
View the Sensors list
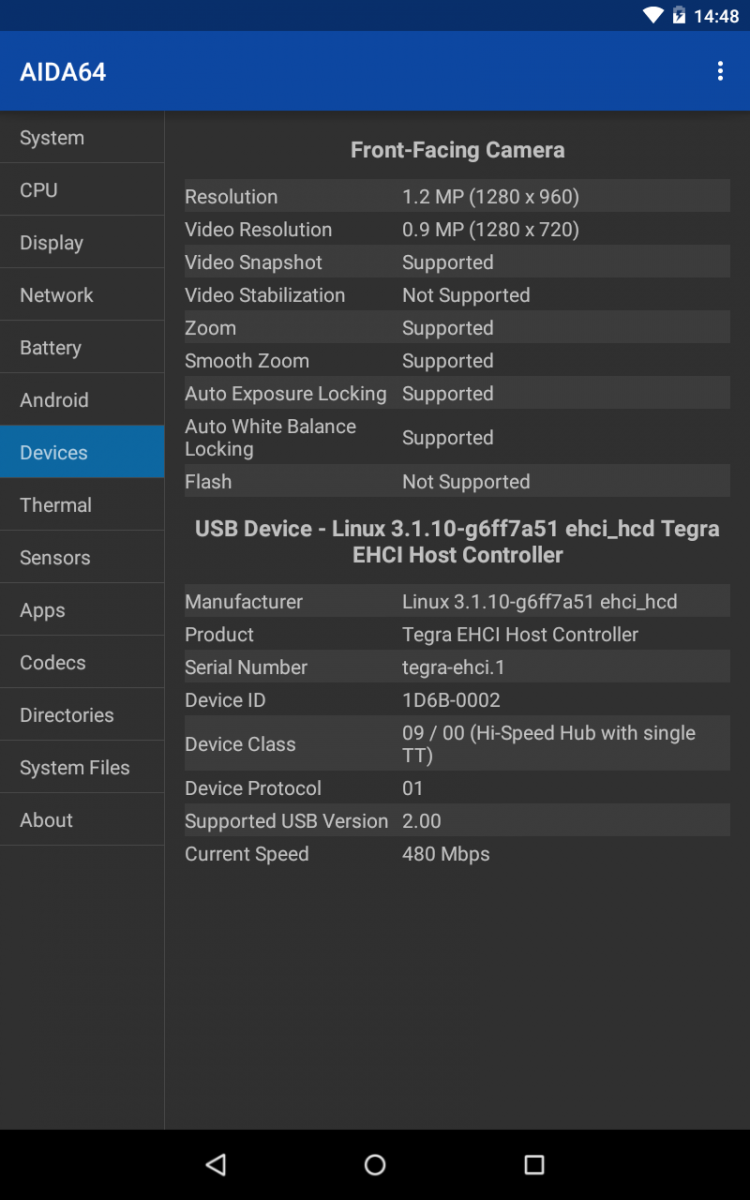tap(82, 558)
